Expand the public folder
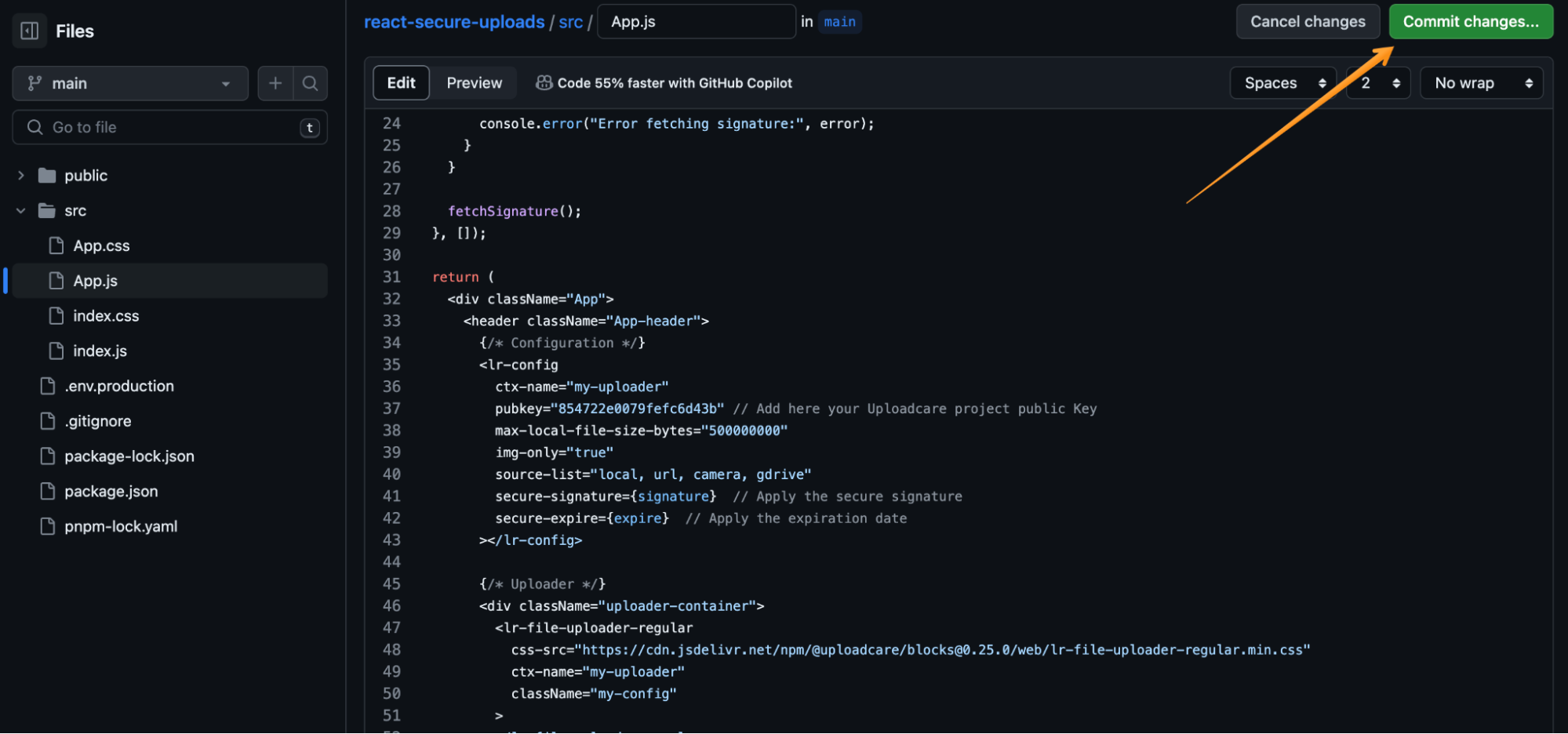 [20, 175]
